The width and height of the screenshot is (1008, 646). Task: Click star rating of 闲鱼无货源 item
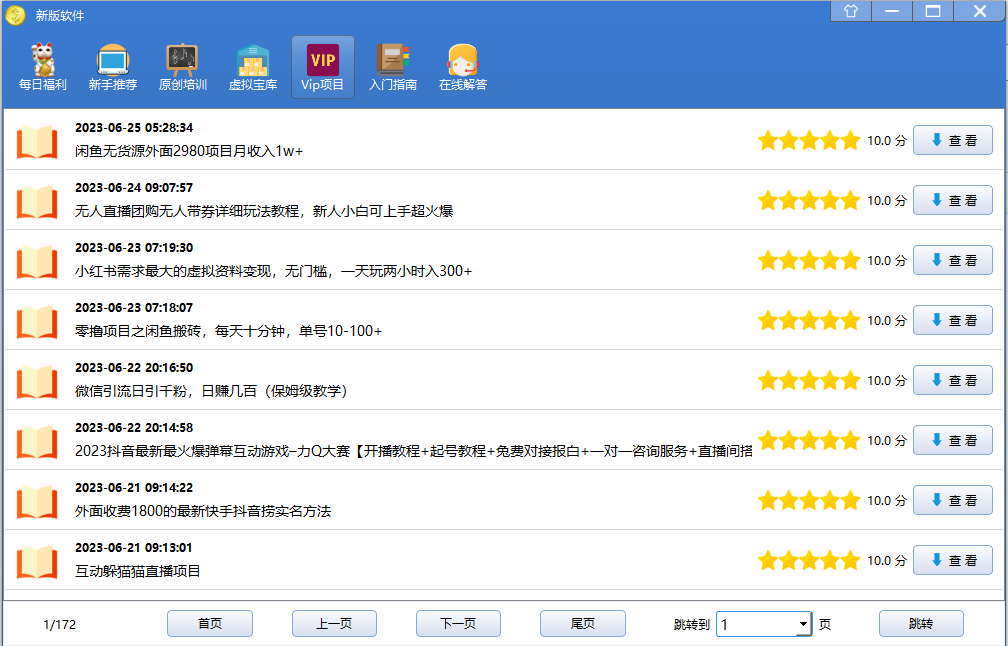(x=809, y=140)
